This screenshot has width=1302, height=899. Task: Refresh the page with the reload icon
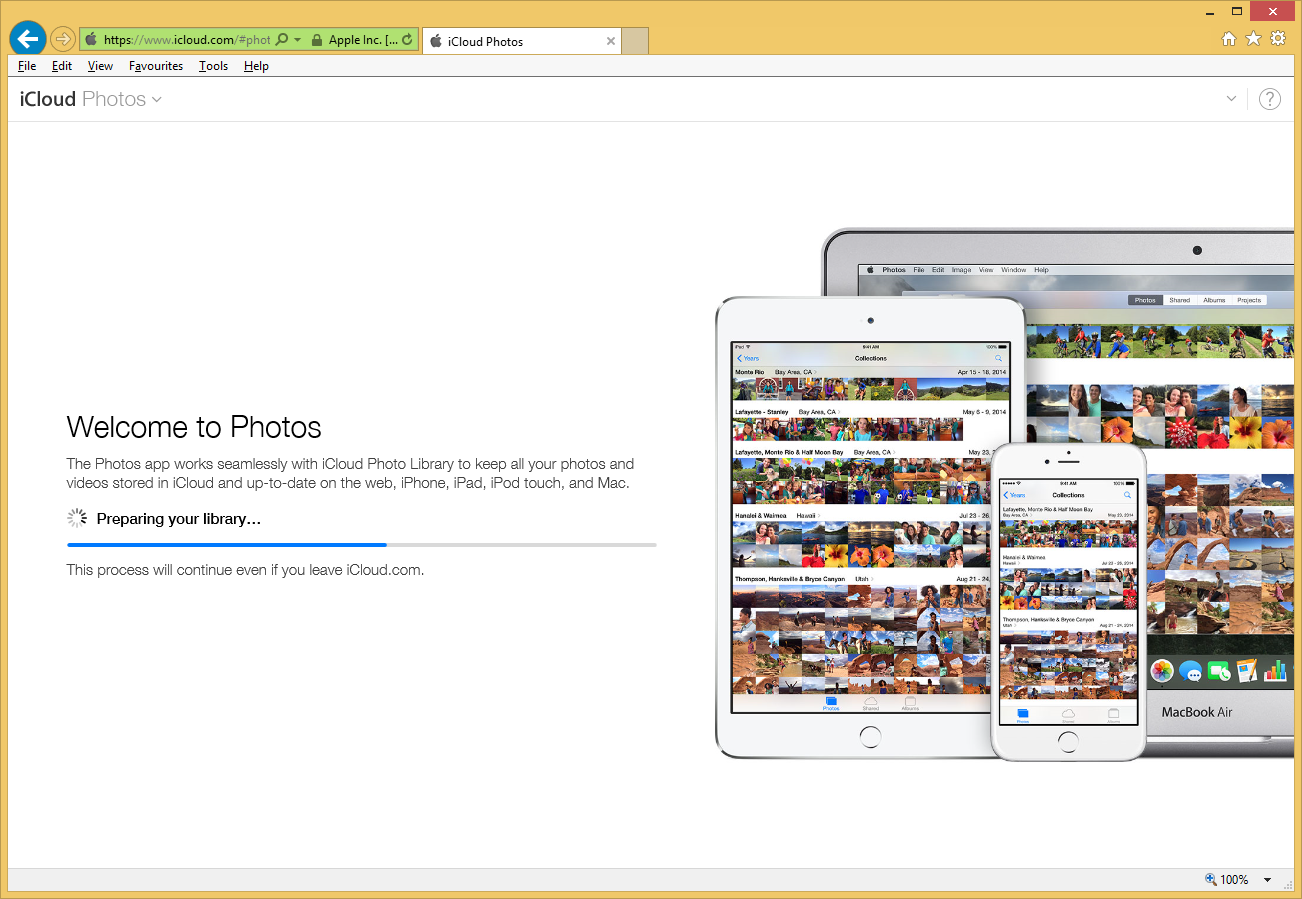(407, 40)
